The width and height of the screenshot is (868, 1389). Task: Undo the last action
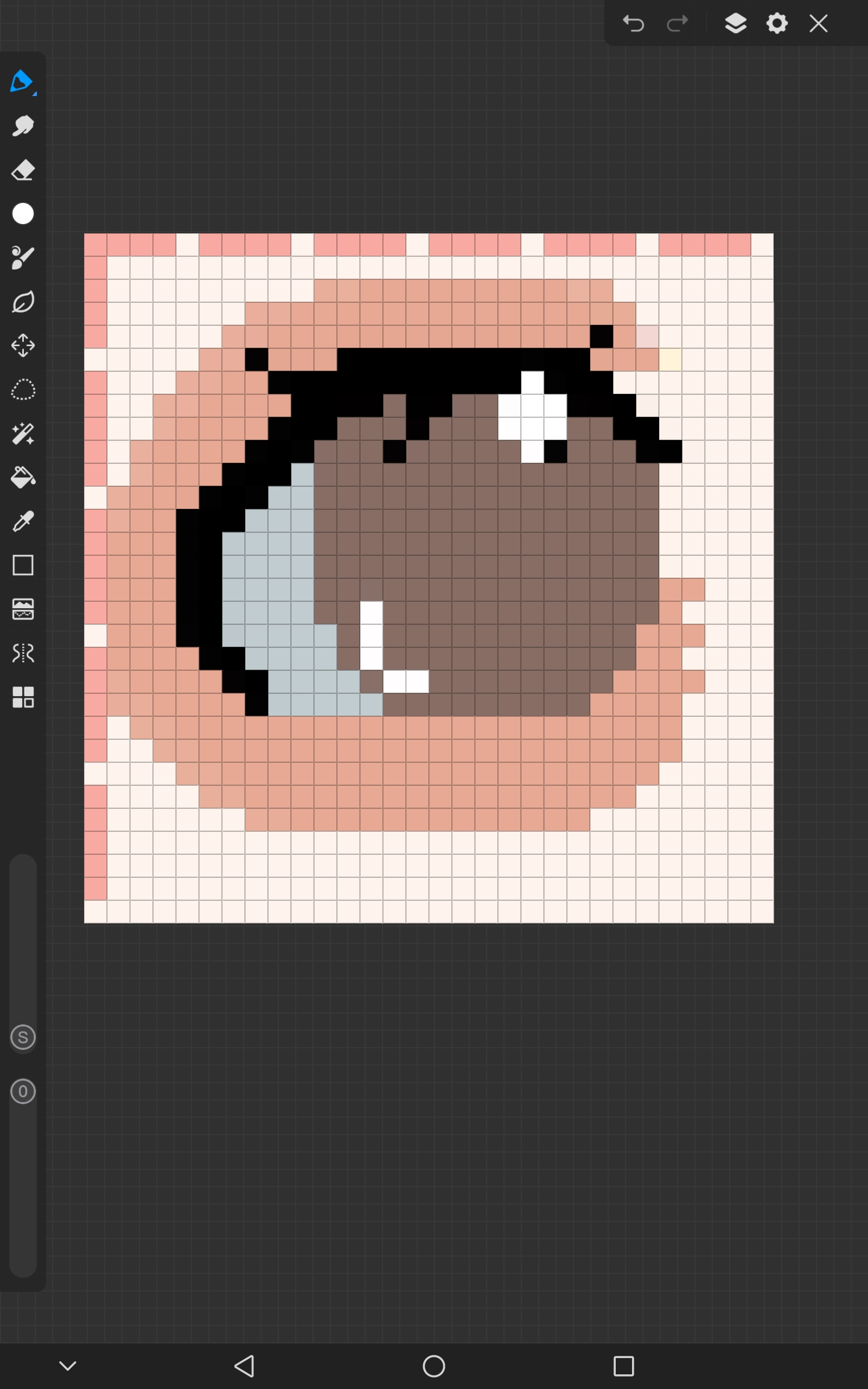633,23
